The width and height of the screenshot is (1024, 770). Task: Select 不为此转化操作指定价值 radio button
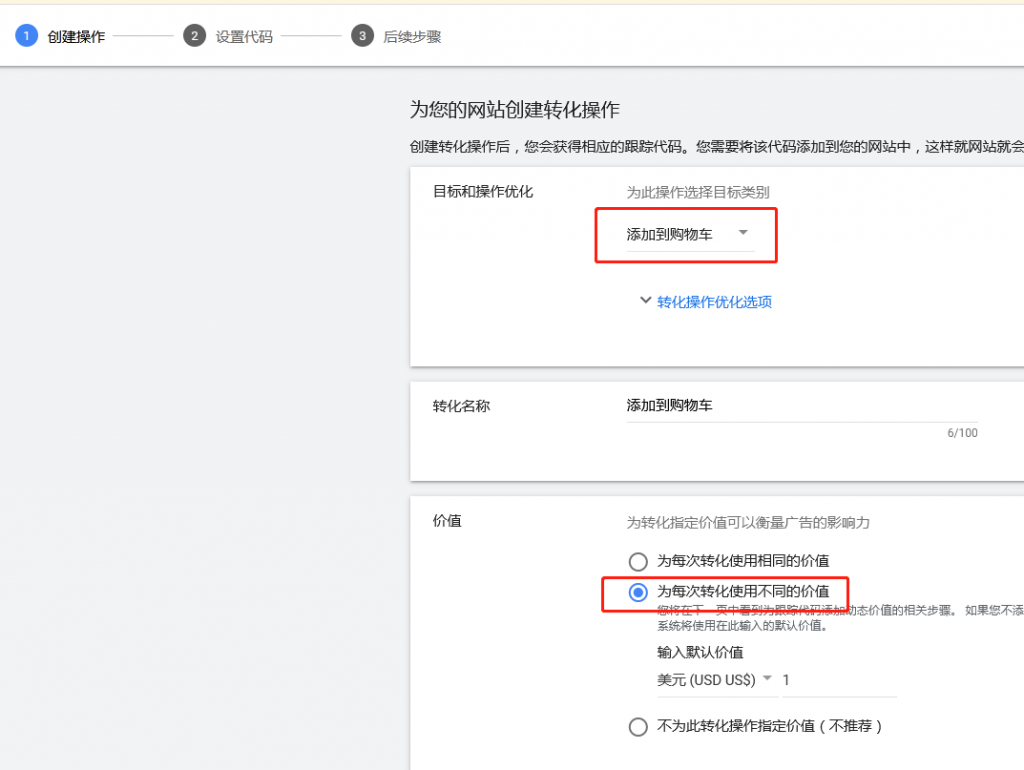coord(638,726)
